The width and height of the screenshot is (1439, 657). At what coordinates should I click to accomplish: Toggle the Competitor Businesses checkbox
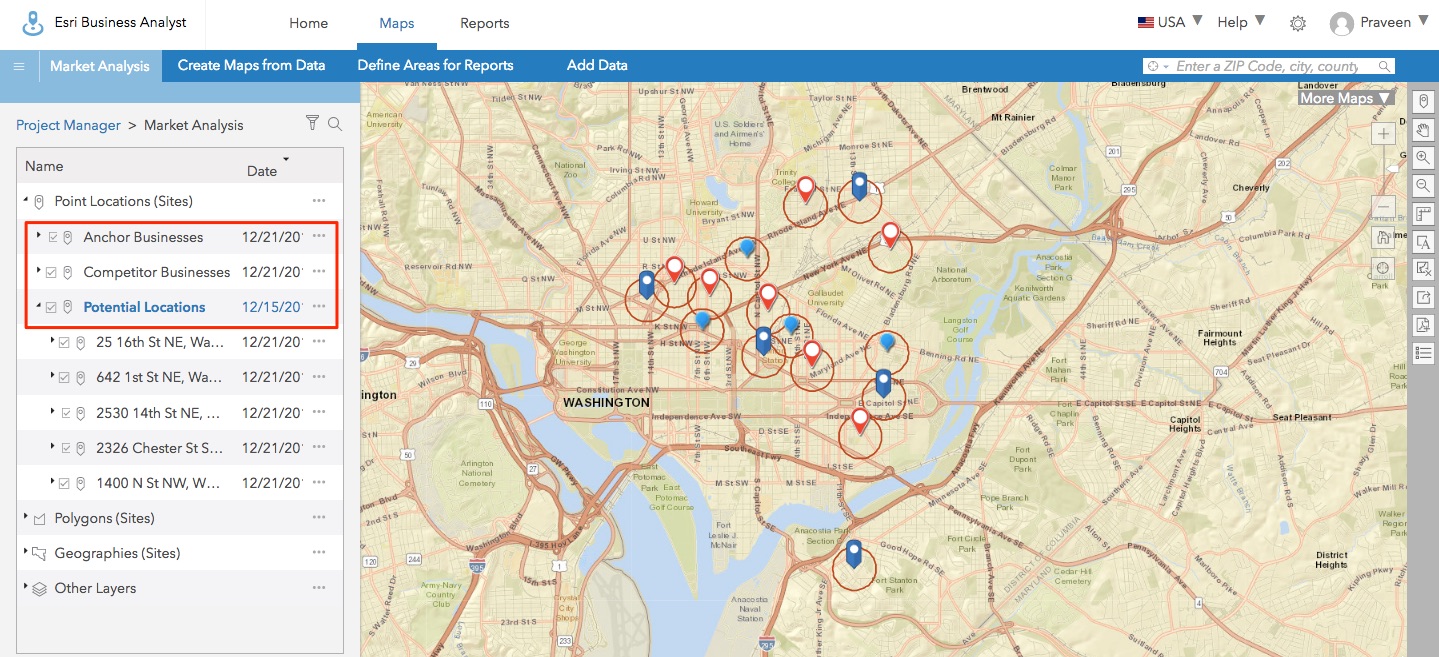point(51,272)
